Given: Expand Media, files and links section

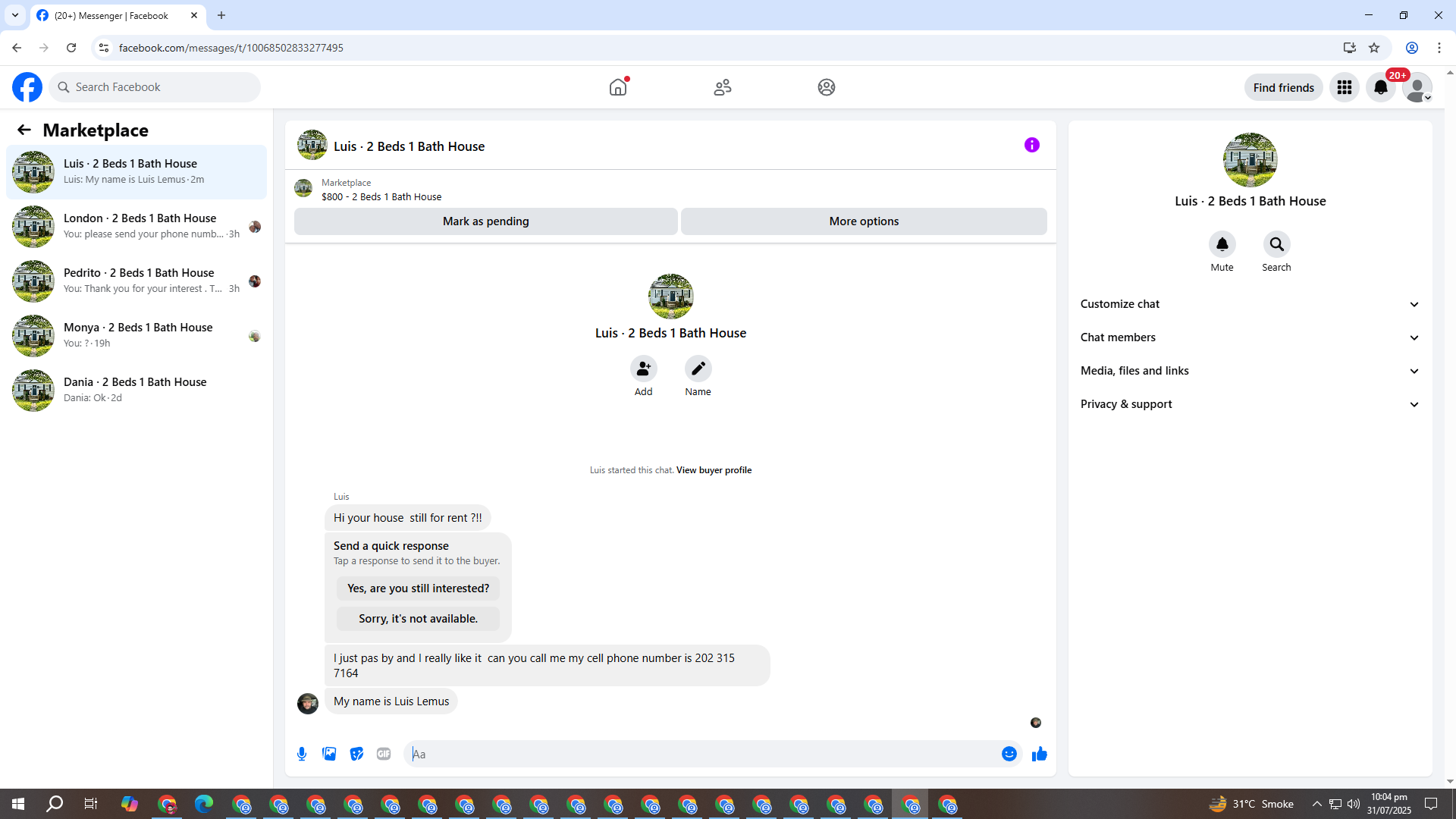Looking at the screenshot, I should pos(1250,371).
